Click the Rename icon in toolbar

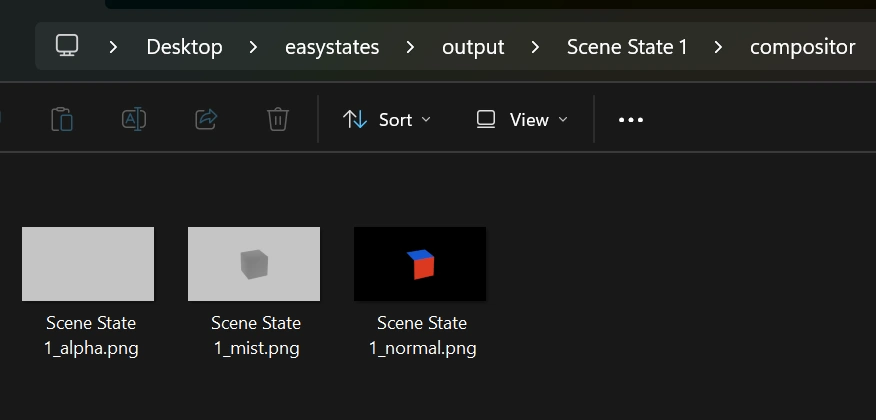click(x=134, y=119)
